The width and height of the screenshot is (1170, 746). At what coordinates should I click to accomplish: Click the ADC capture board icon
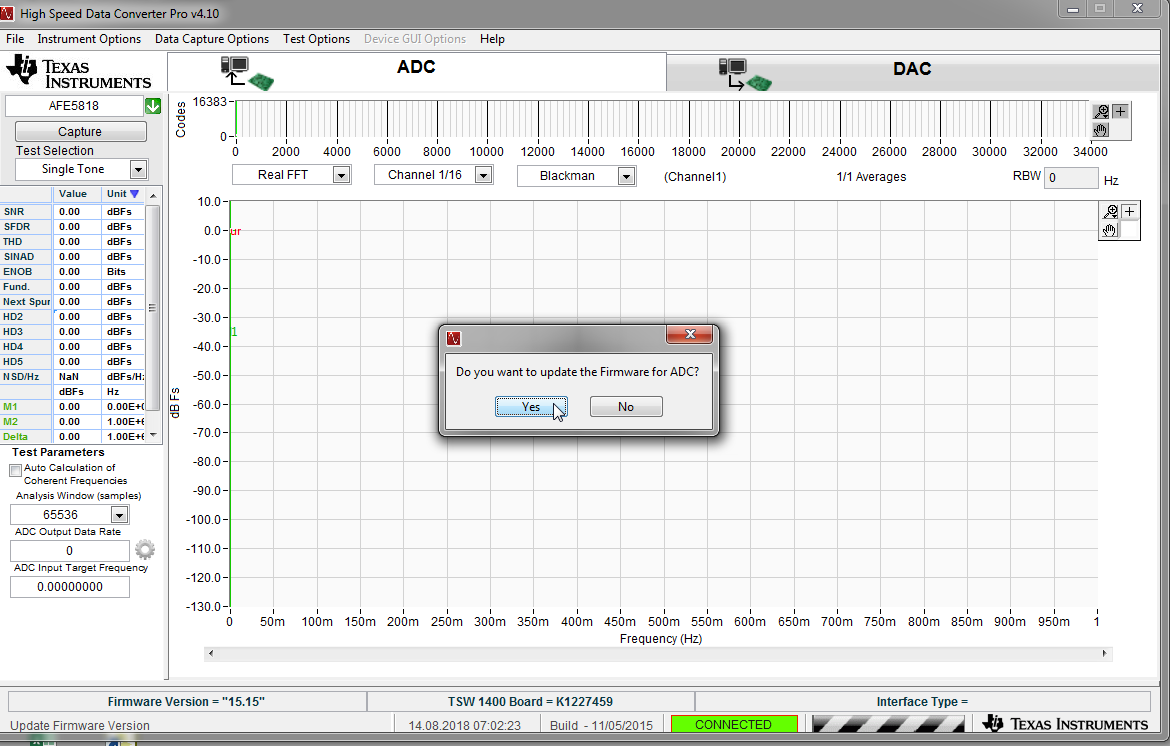pyautogui.click(x=247, y=73)
